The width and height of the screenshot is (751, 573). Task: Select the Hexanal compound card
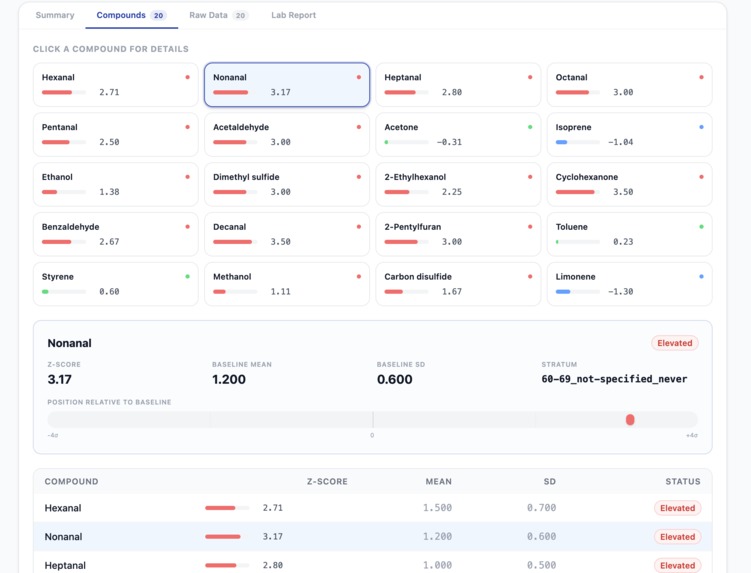click(x=115, y=85)
